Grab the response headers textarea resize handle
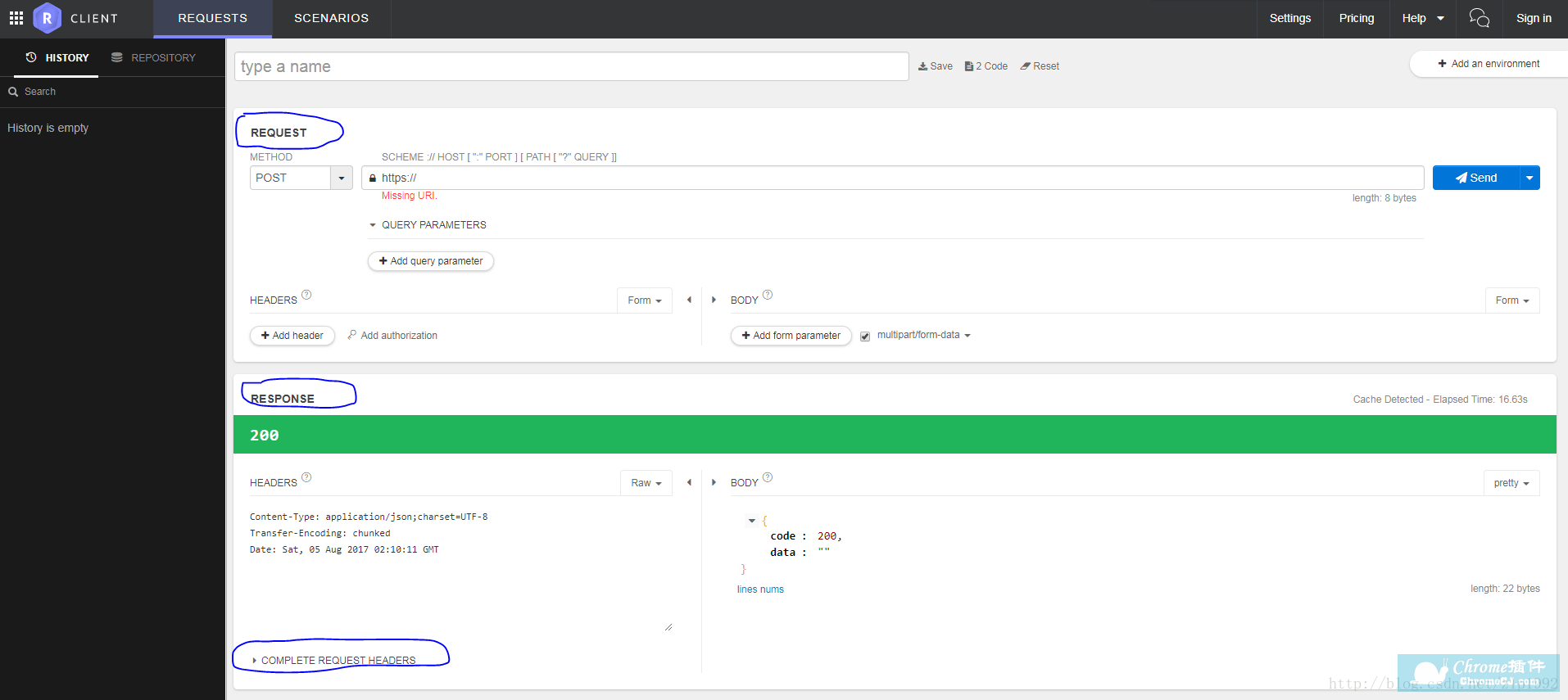This screenshot has width=1568, height=700. [668, 627]
